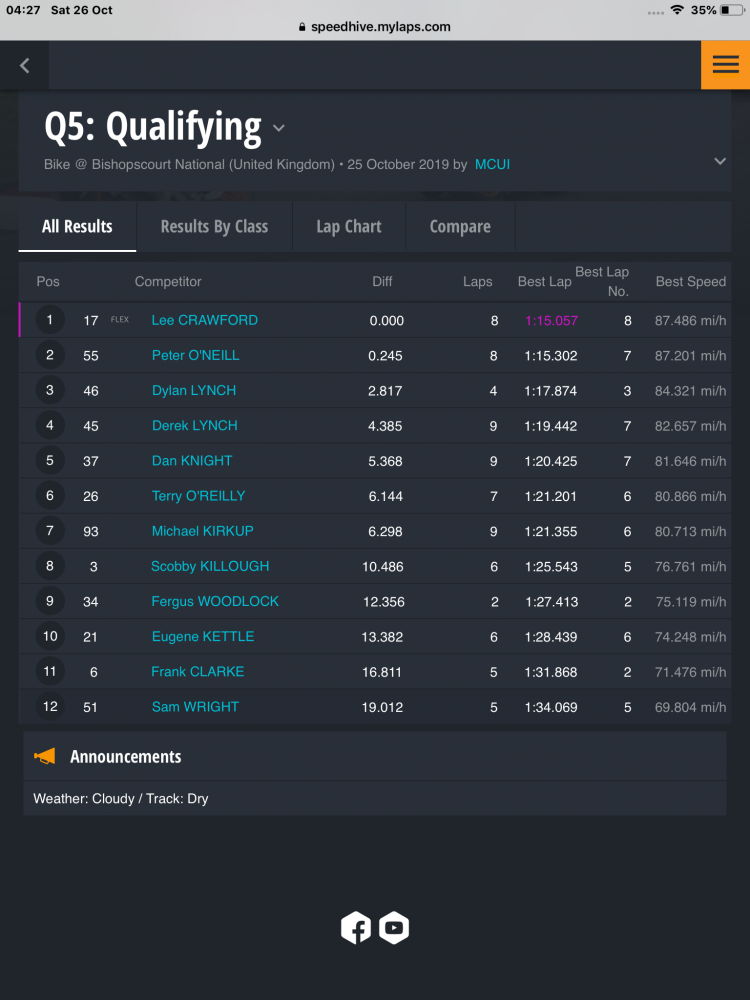The image size is (750, 1000).
Task: Tap the Wi-Fi status icon
Action: pos(677,10)
